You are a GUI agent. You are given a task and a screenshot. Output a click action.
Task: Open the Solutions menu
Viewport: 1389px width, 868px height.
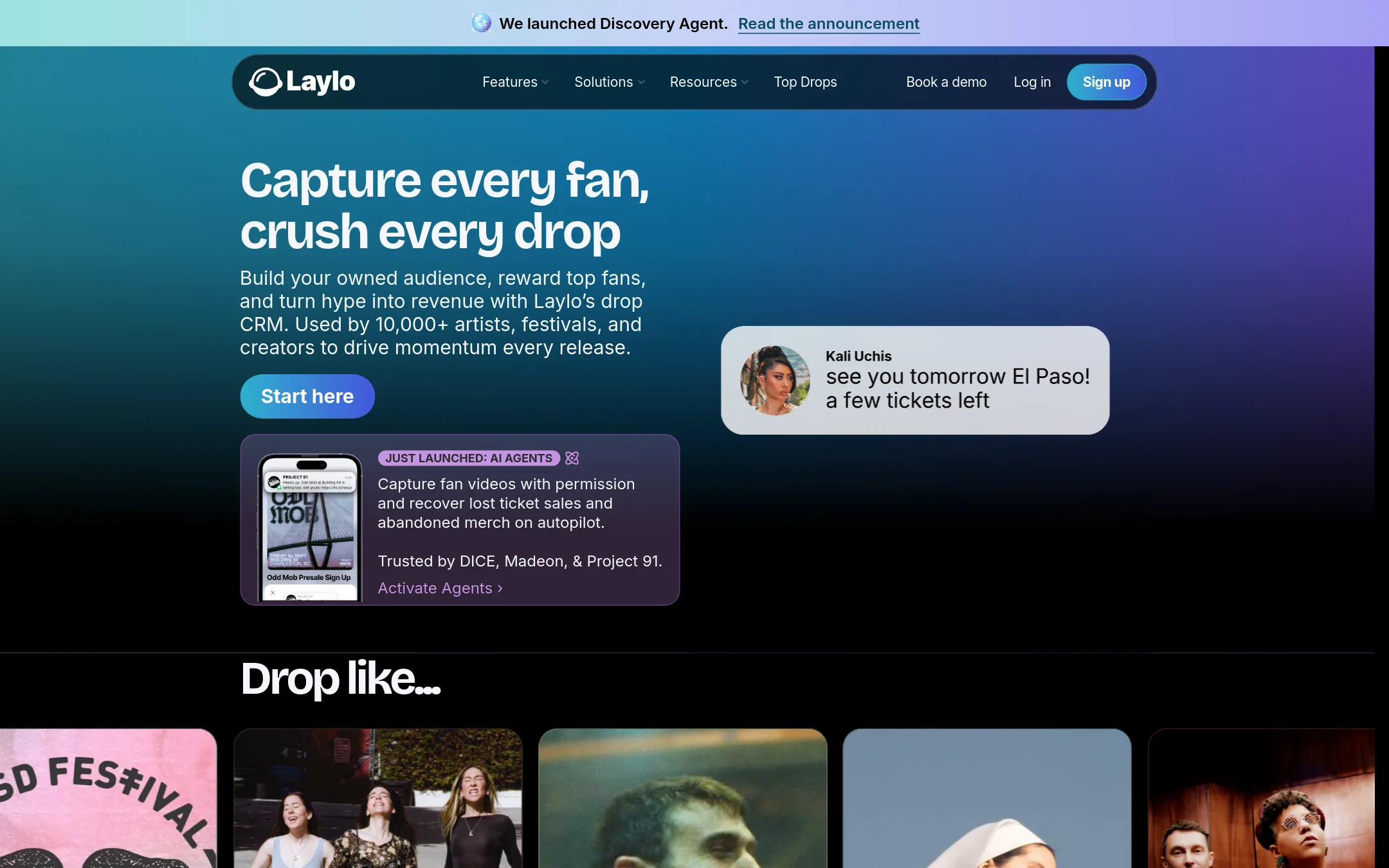(x=610, y=82)
